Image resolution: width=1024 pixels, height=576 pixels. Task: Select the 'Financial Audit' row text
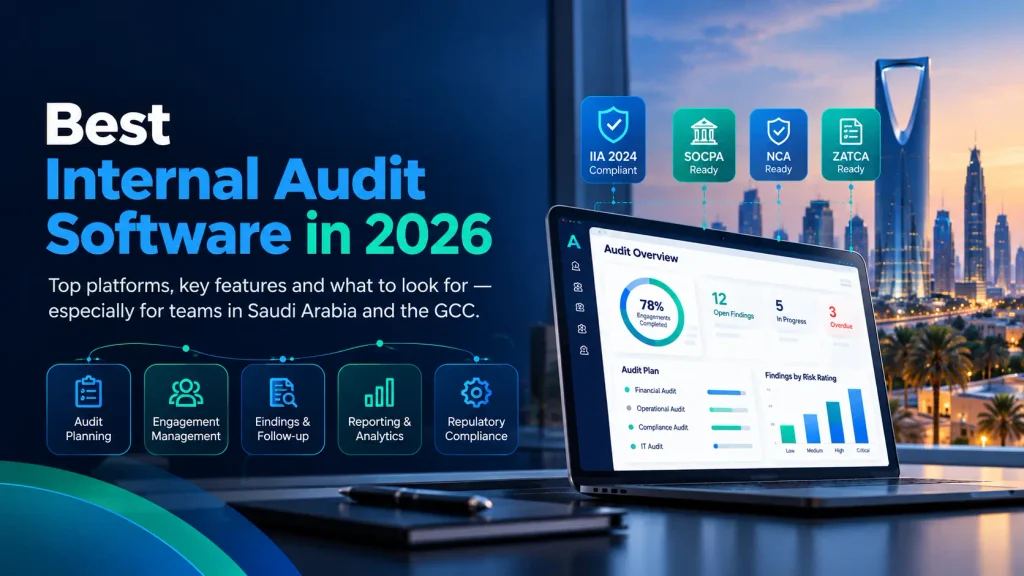tap(656, 391)
